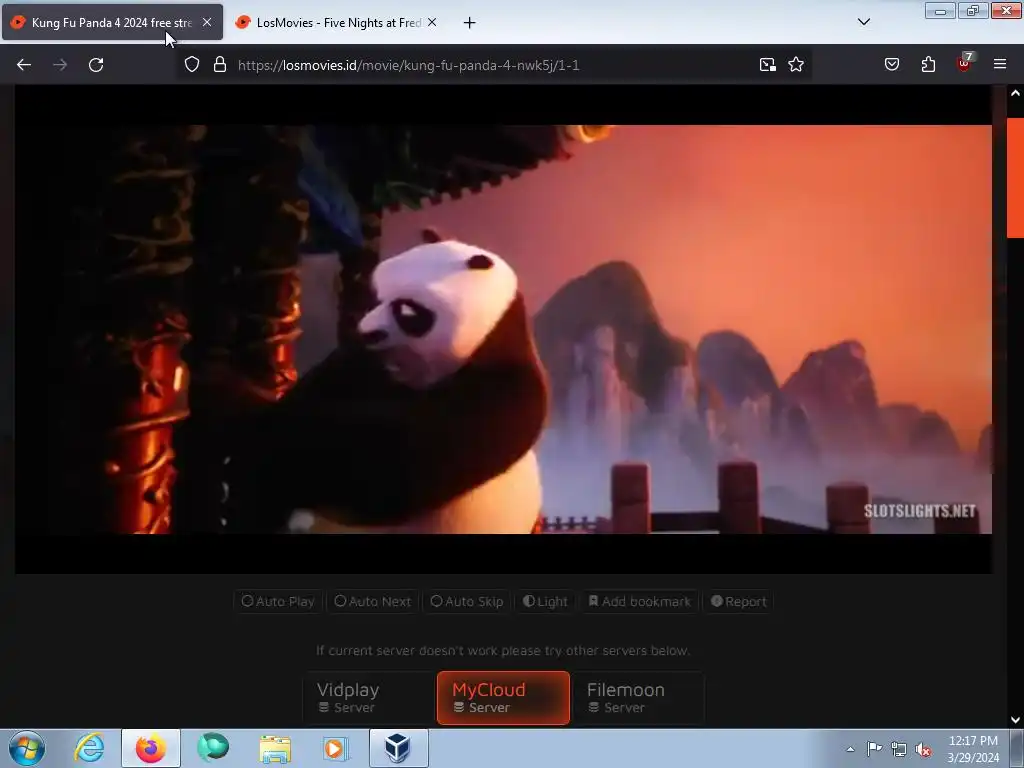Reload the current page
The width and height of the screenshot is (1024, 768).
(96, 65)
